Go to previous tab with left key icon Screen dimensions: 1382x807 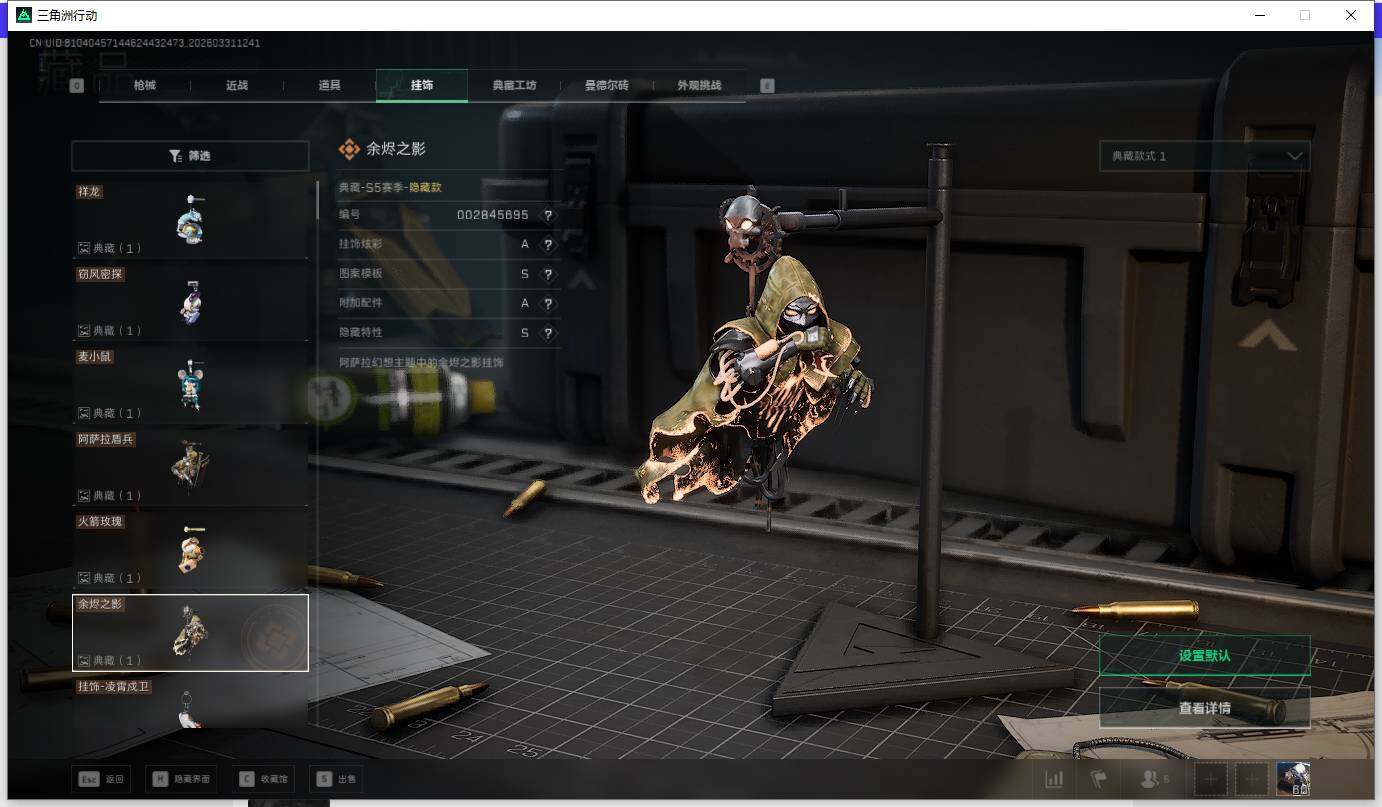(x=77, y=86)
